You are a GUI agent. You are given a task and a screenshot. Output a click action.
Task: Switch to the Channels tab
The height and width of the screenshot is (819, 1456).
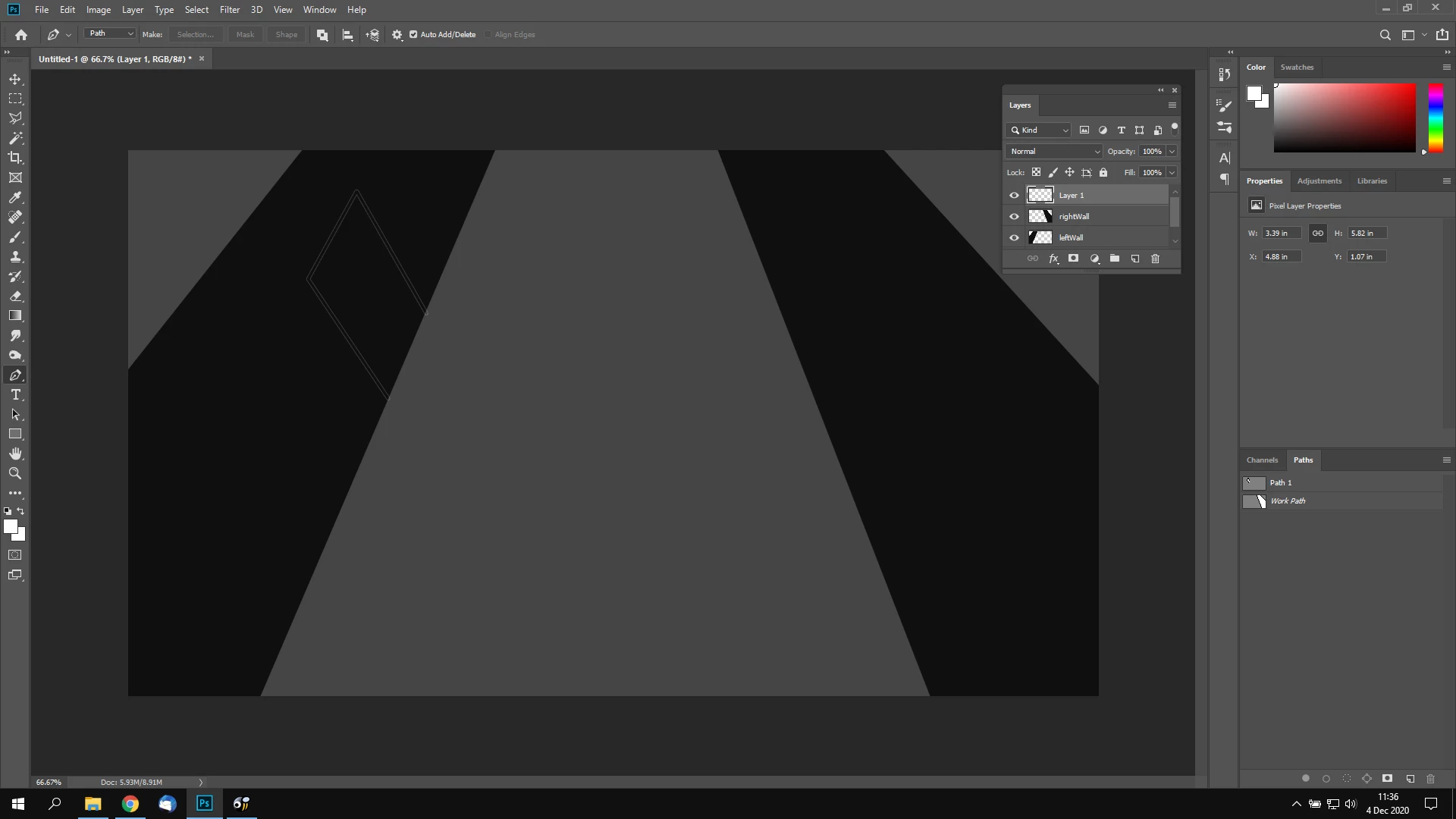tap(1262, 460)
